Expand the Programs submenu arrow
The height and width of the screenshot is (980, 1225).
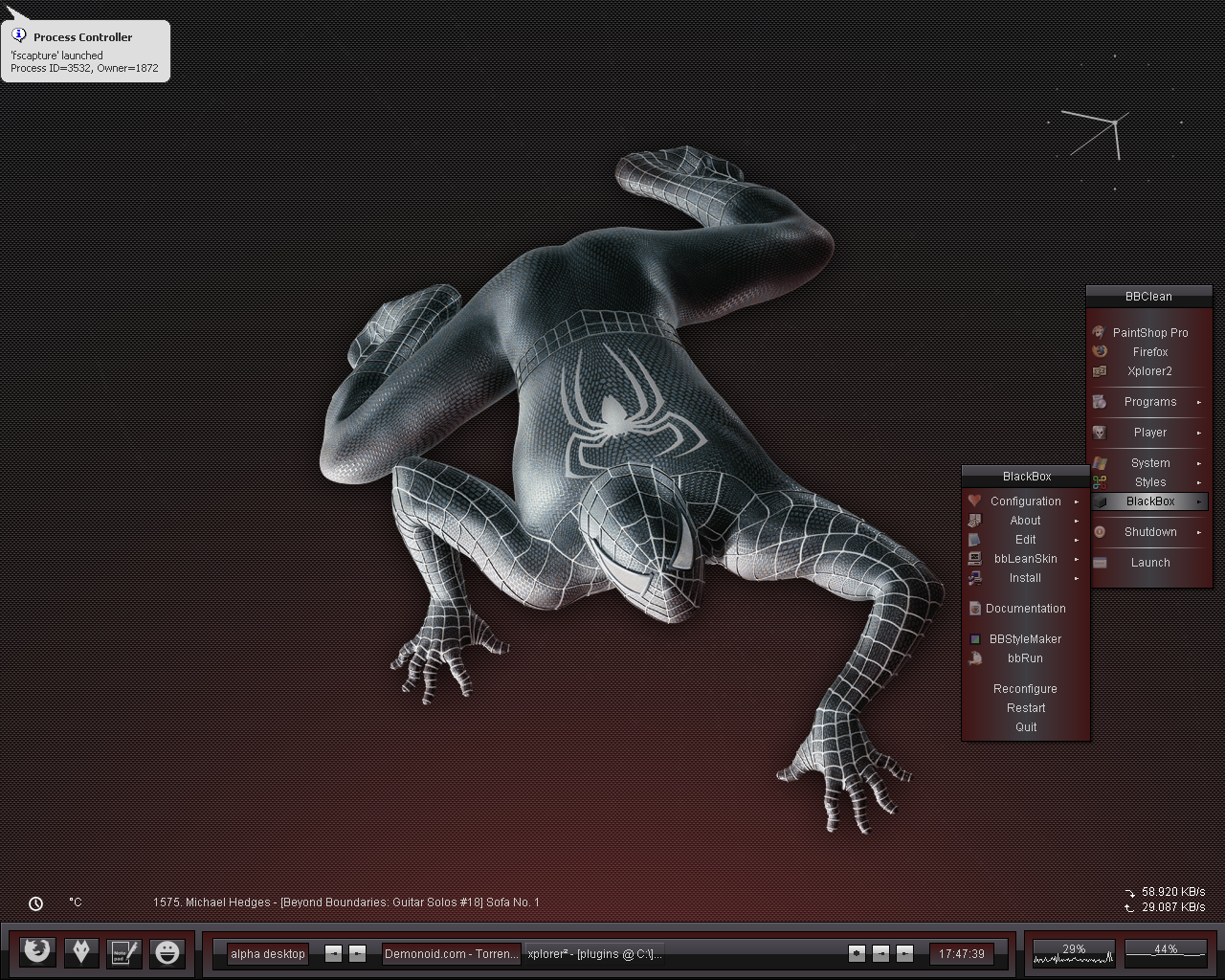click(x=1199, y=402)
